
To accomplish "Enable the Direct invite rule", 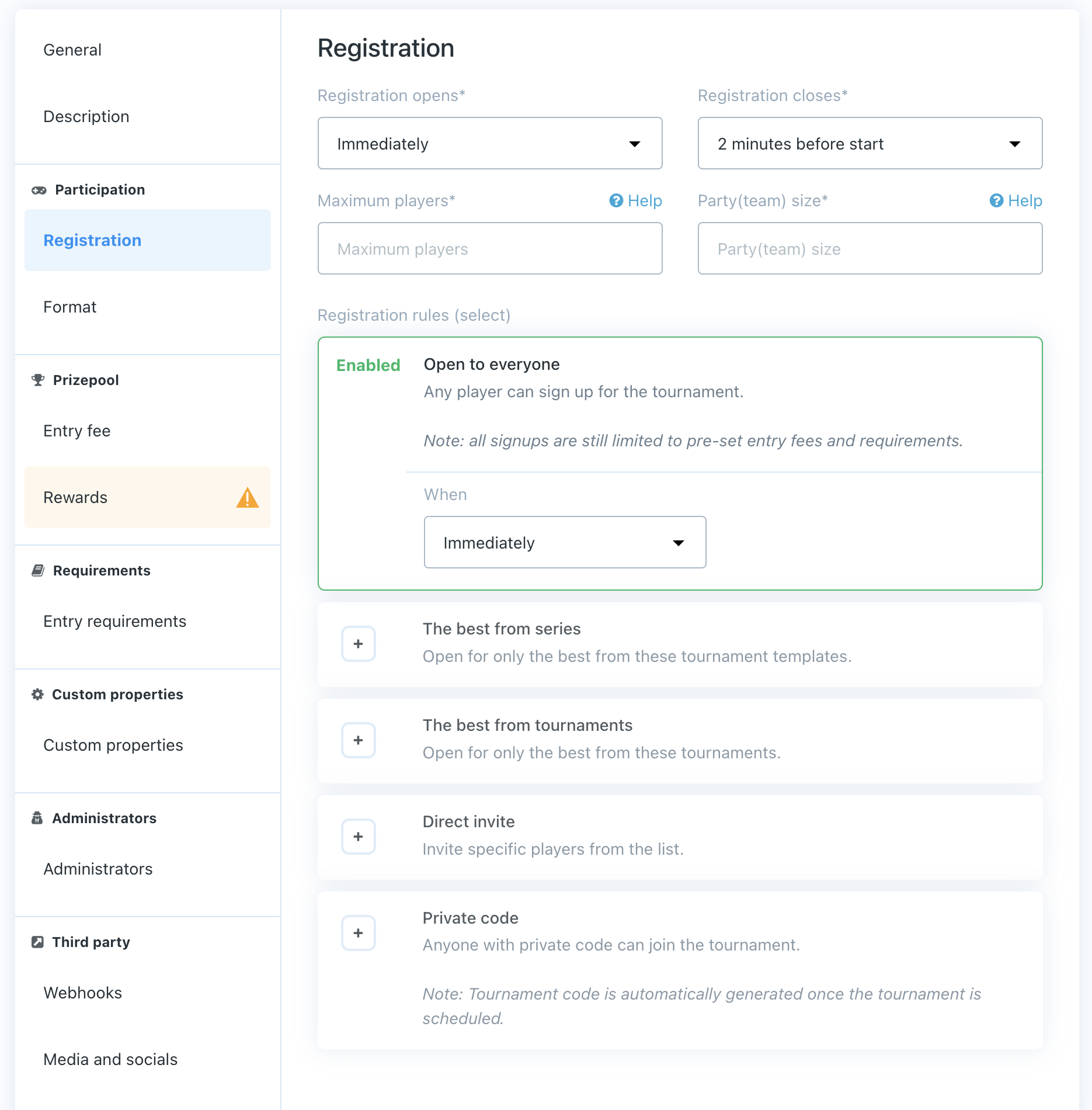I will 358,837.
